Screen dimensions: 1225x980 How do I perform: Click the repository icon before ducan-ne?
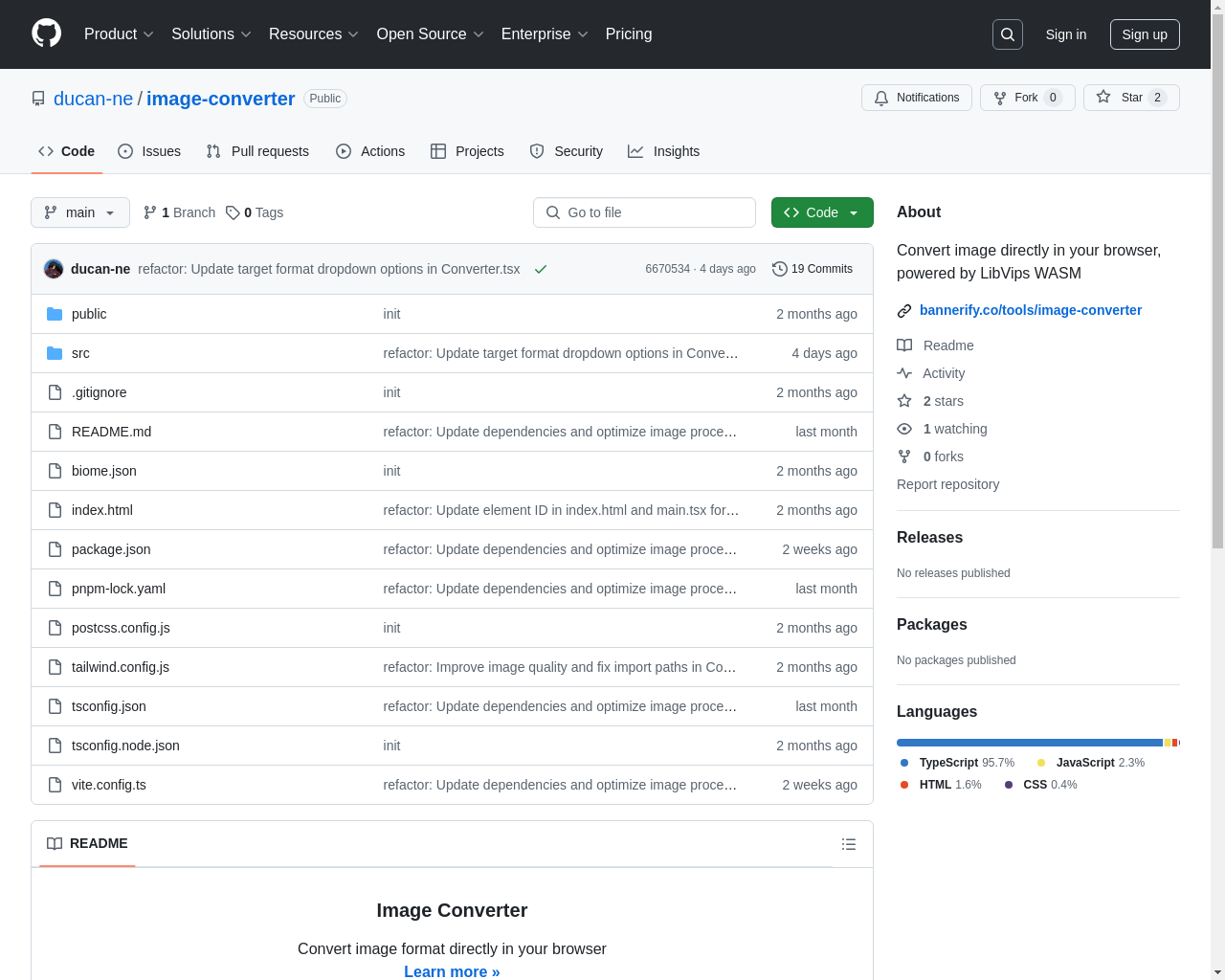[38, 99]
